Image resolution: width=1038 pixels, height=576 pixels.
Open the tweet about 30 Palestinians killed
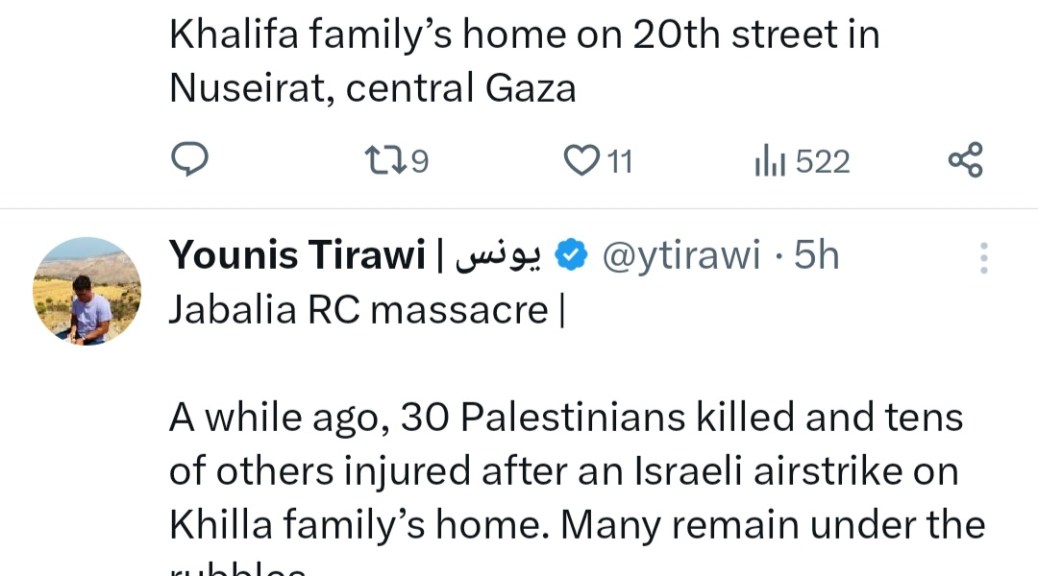click(565, 417)
